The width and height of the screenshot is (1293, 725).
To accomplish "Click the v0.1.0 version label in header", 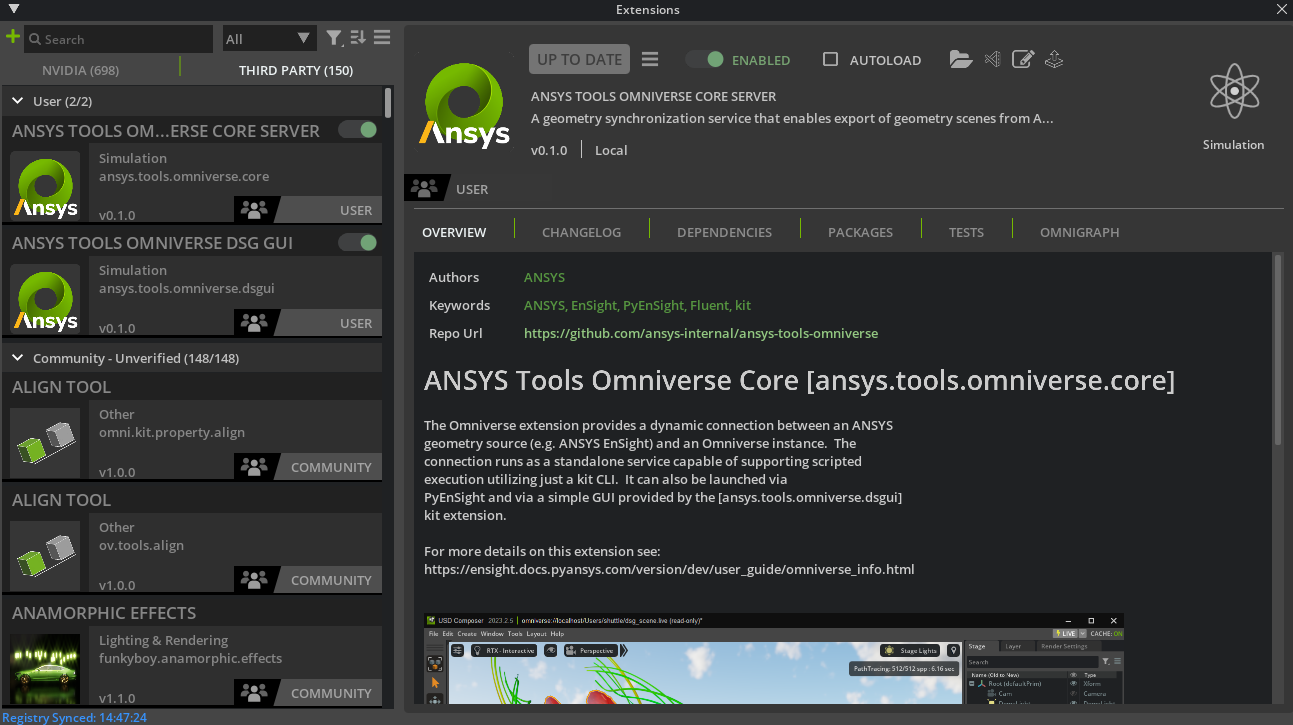I will pyautogui.click(x=549, y=150).
